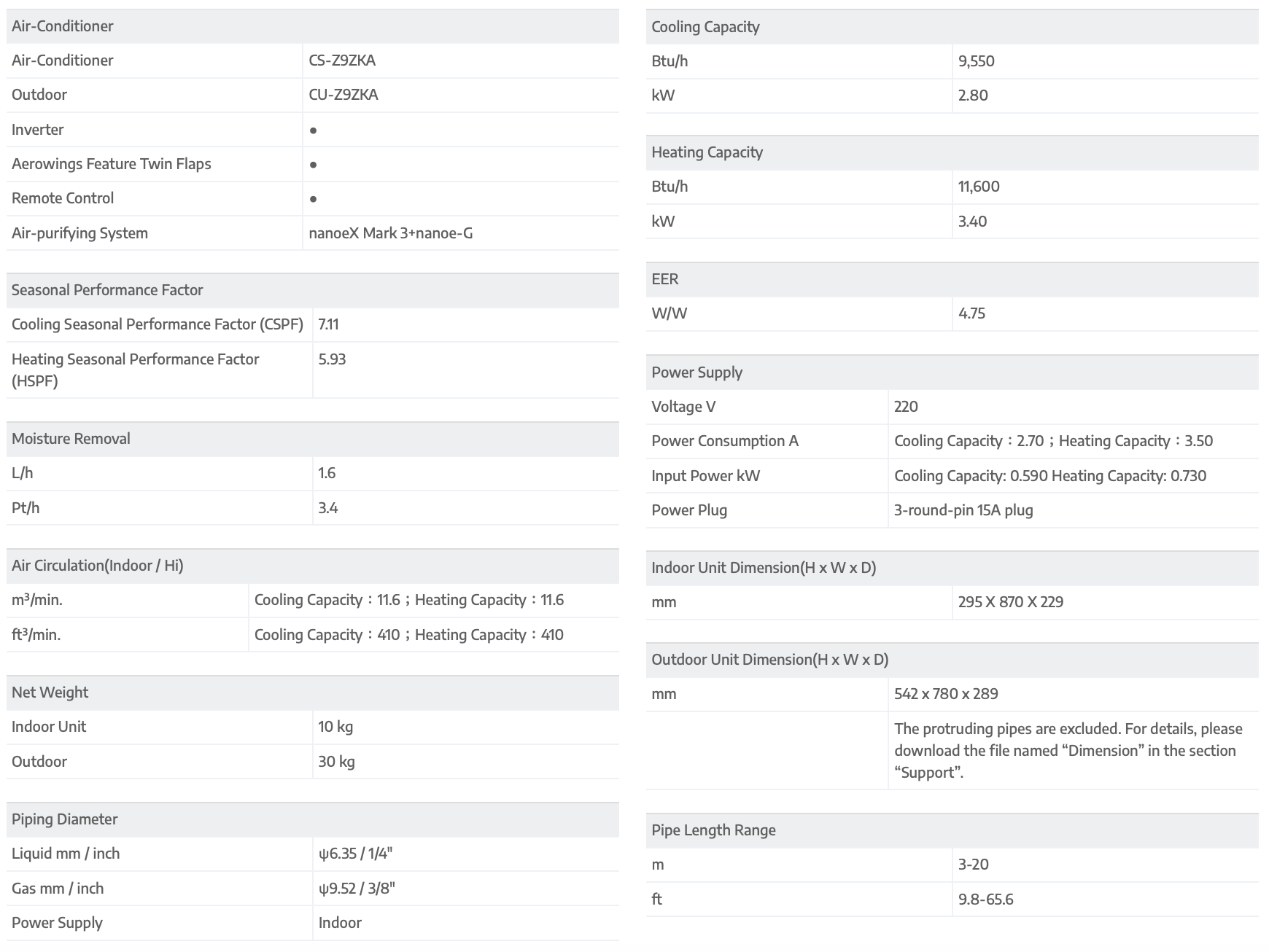Image resolution: width=1269 pixels, height=952 pixels.
Task: Click the Pipe Length Range header
Action: tap(713, 830)
